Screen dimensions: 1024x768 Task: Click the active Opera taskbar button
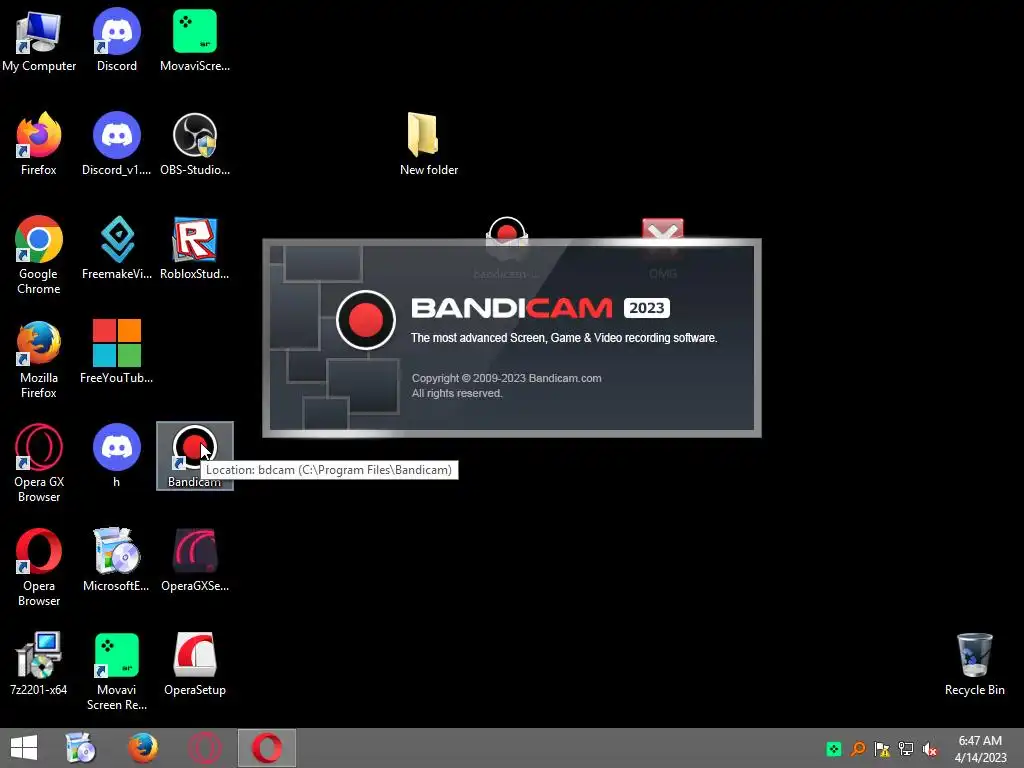pos(266,748)
